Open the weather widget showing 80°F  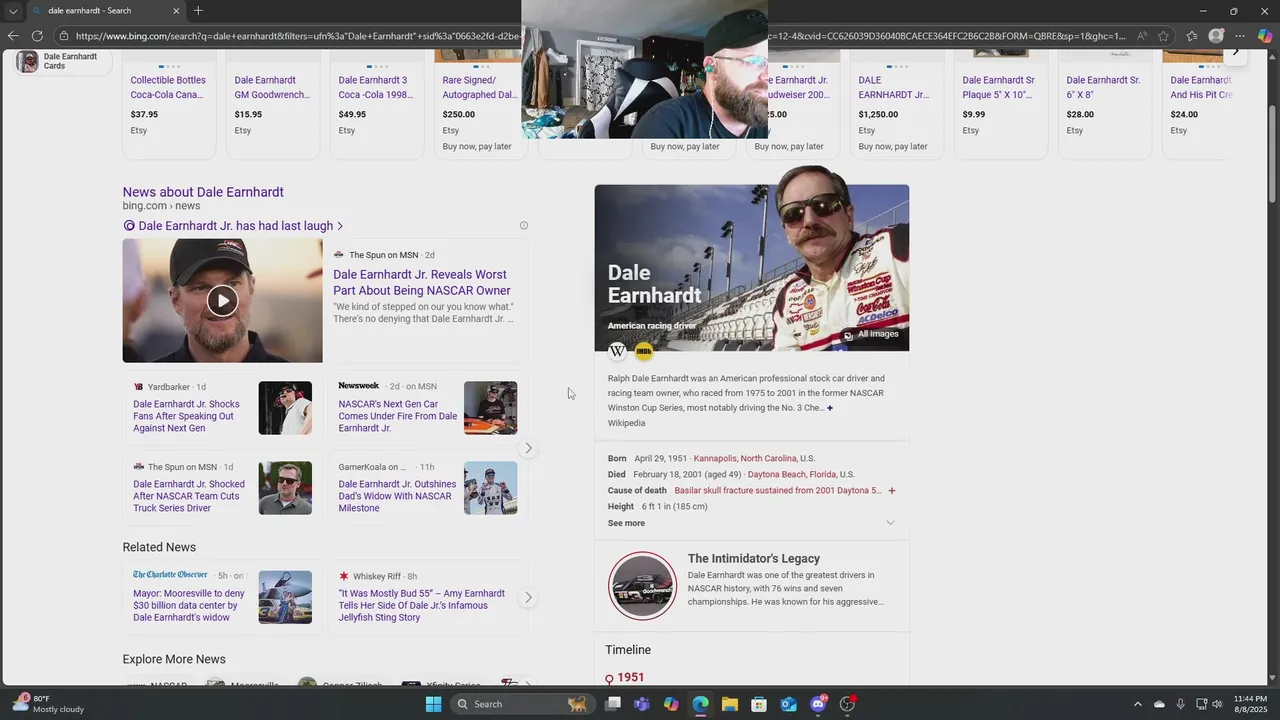[x=48, y=704]
